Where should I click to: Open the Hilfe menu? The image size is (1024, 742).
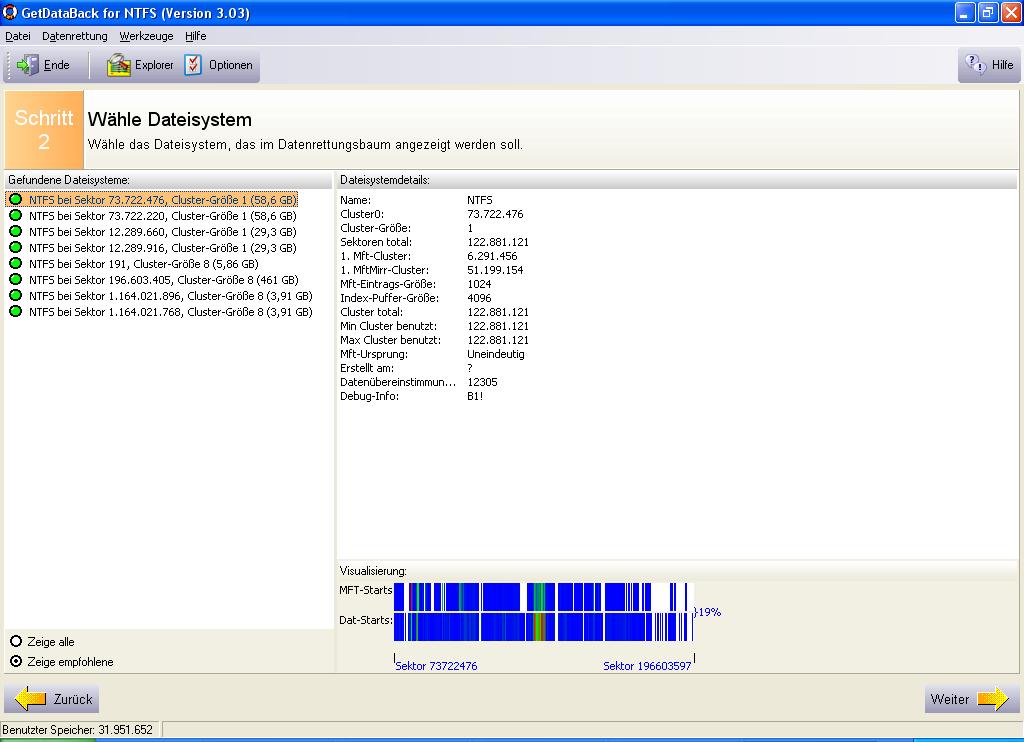[x=195, y=36]
